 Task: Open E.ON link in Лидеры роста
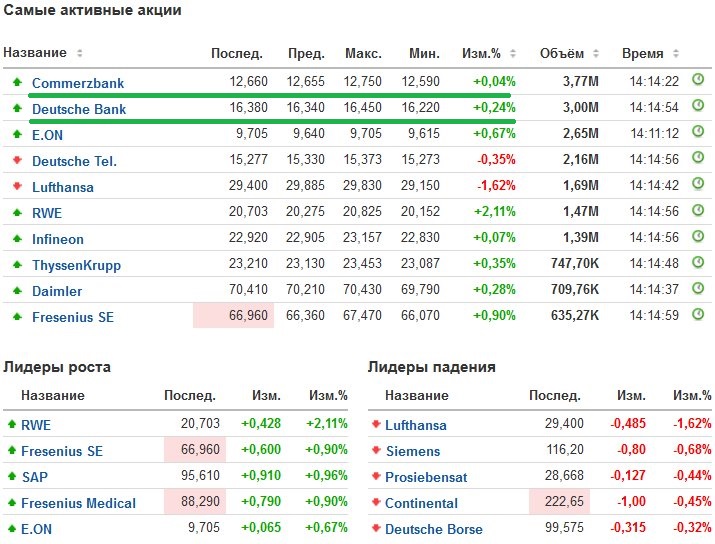tap(36, 529)
